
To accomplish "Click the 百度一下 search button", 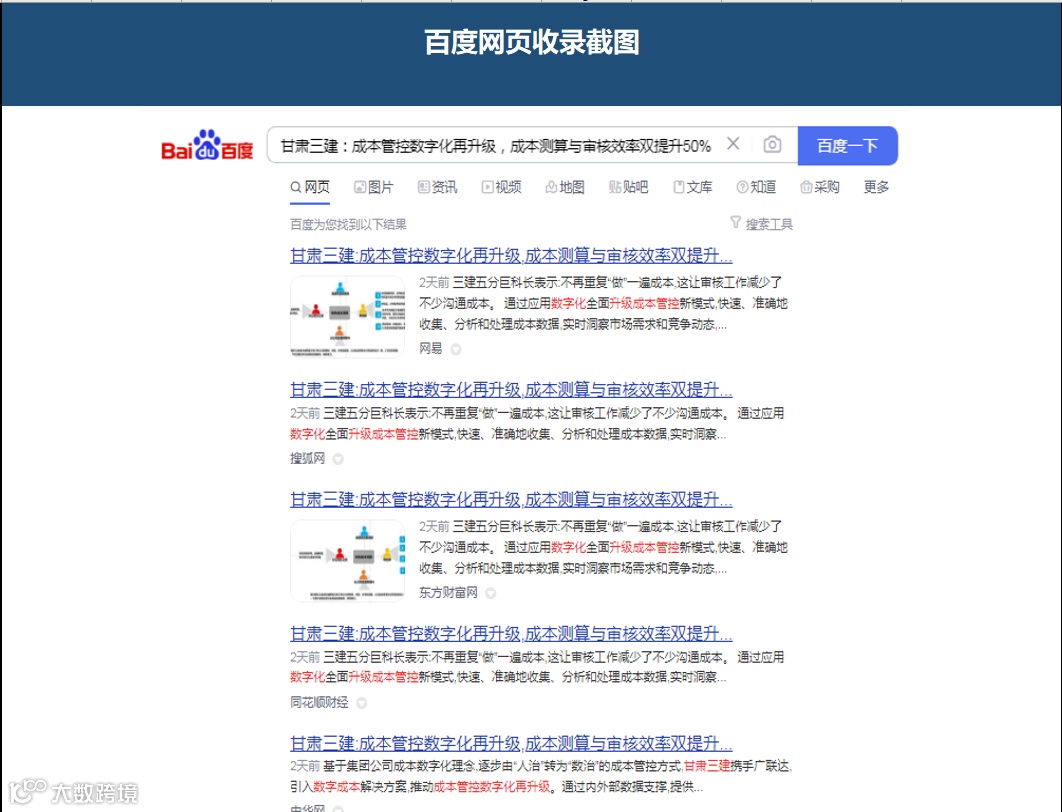I will [x=847, y=146].
